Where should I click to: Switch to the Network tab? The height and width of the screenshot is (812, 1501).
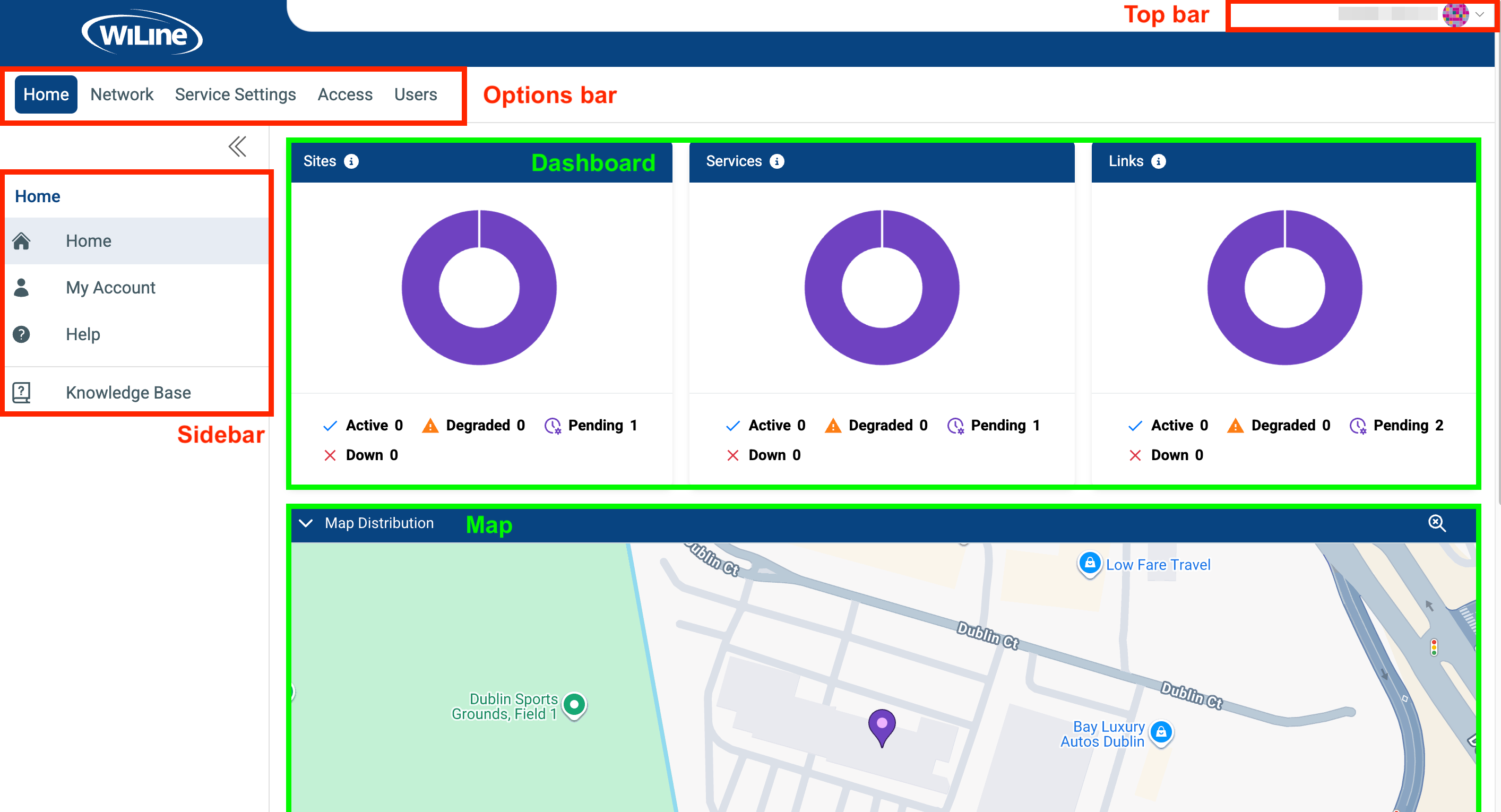click(121, 94)
